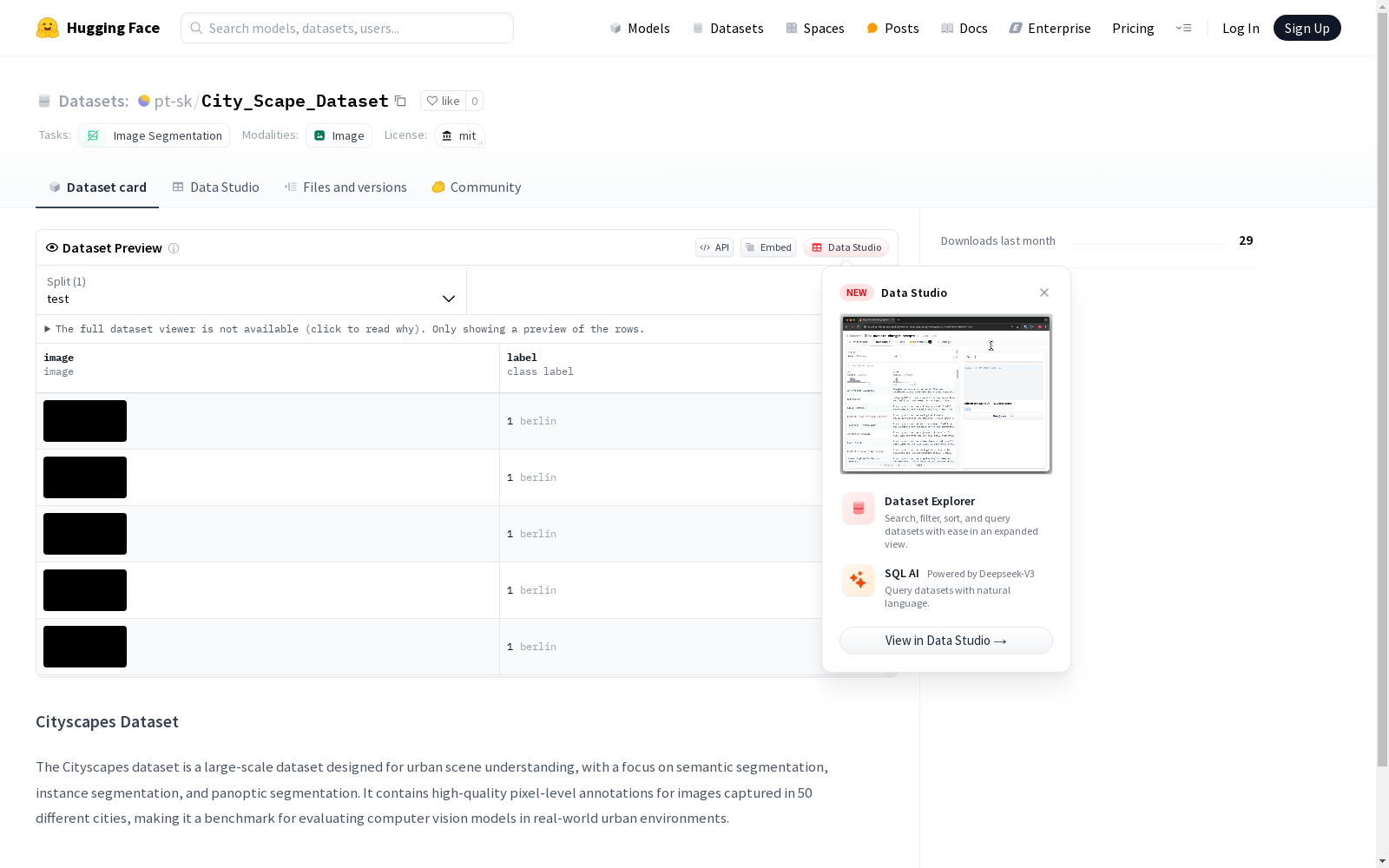Viewport: 1389px width, 868px height.
Task: Focus the search models, datasets, users field
Action: click(x=347, y=28)
